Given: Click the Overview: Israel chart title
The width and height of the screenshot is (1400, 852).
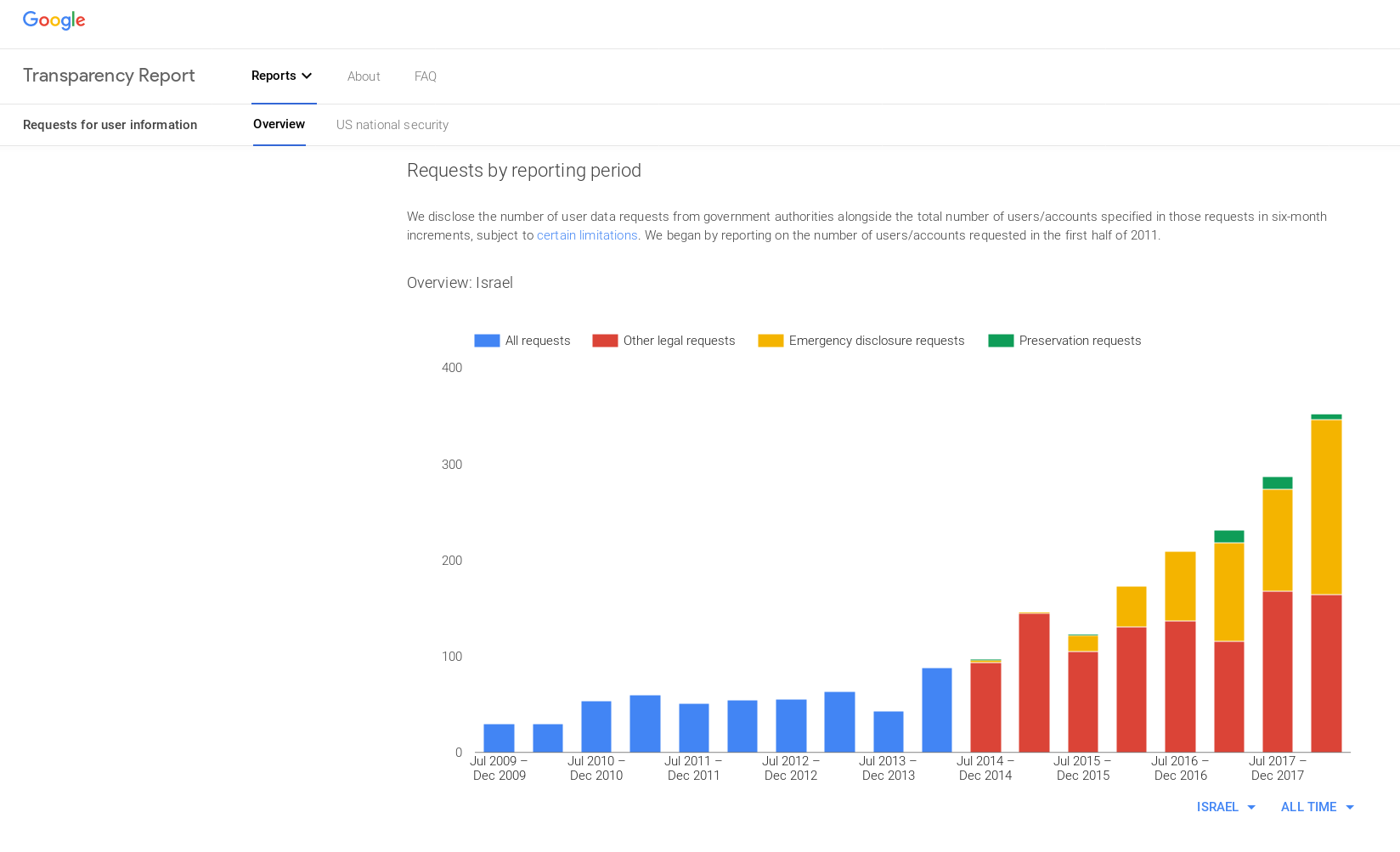Looking at the screenshot, I should tap(460, 283).
